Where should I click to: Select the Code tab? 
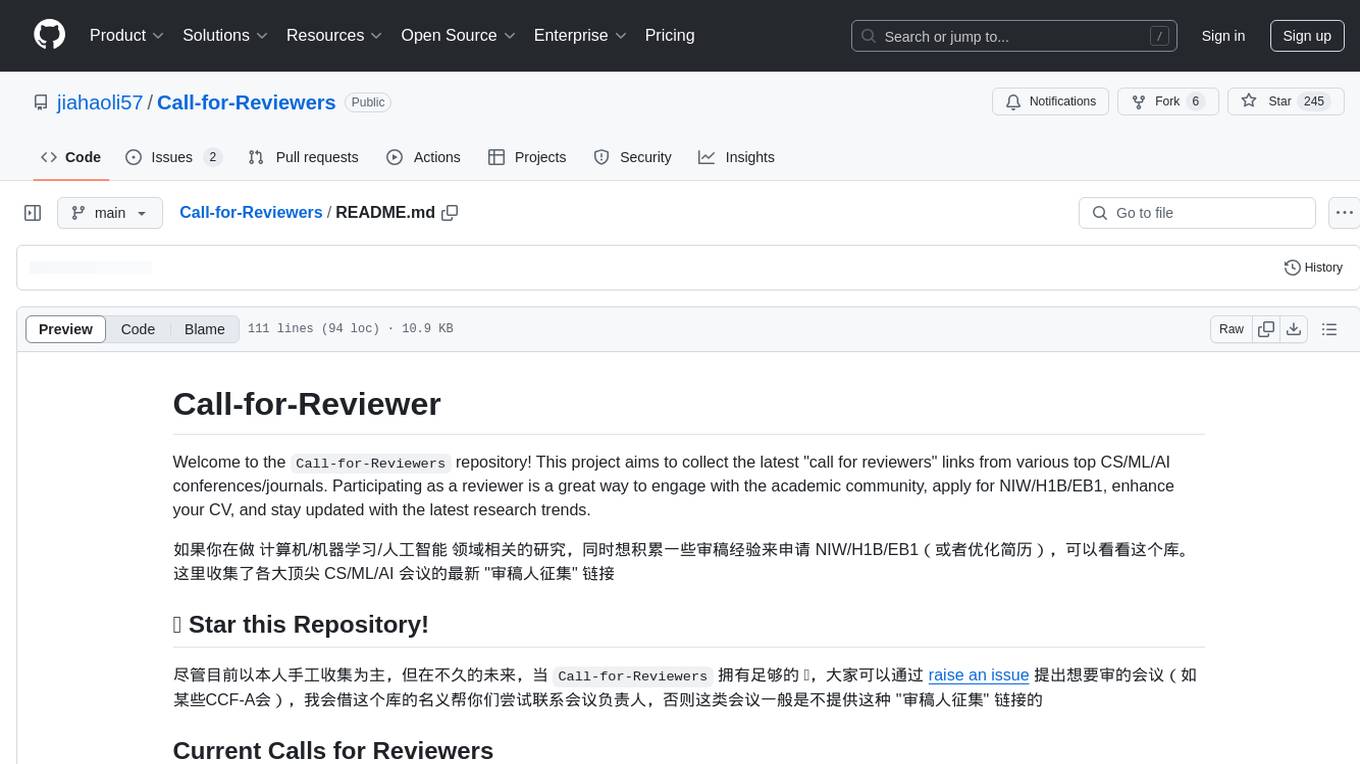(x=71, y=157)
